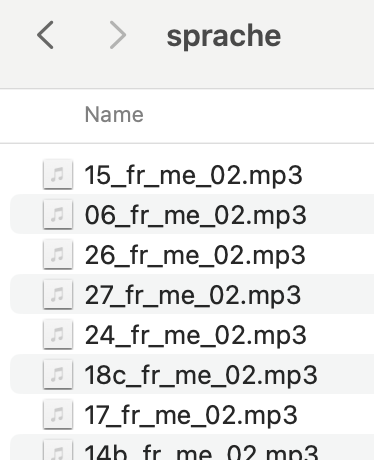Image resolution: width=374 pixels, height=460 pixels.
Task: Go forward with the right chevron
Action: click(x=118, y=35)
